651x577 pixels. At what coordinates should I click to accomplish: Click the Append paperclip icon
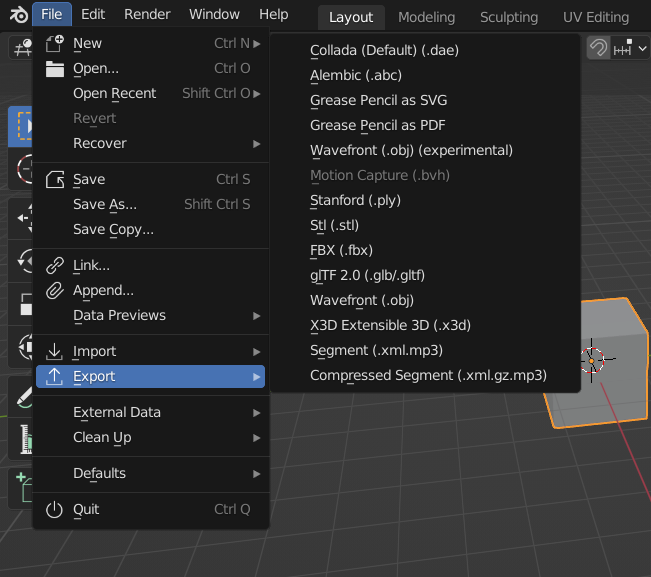[x=54, y=290]
